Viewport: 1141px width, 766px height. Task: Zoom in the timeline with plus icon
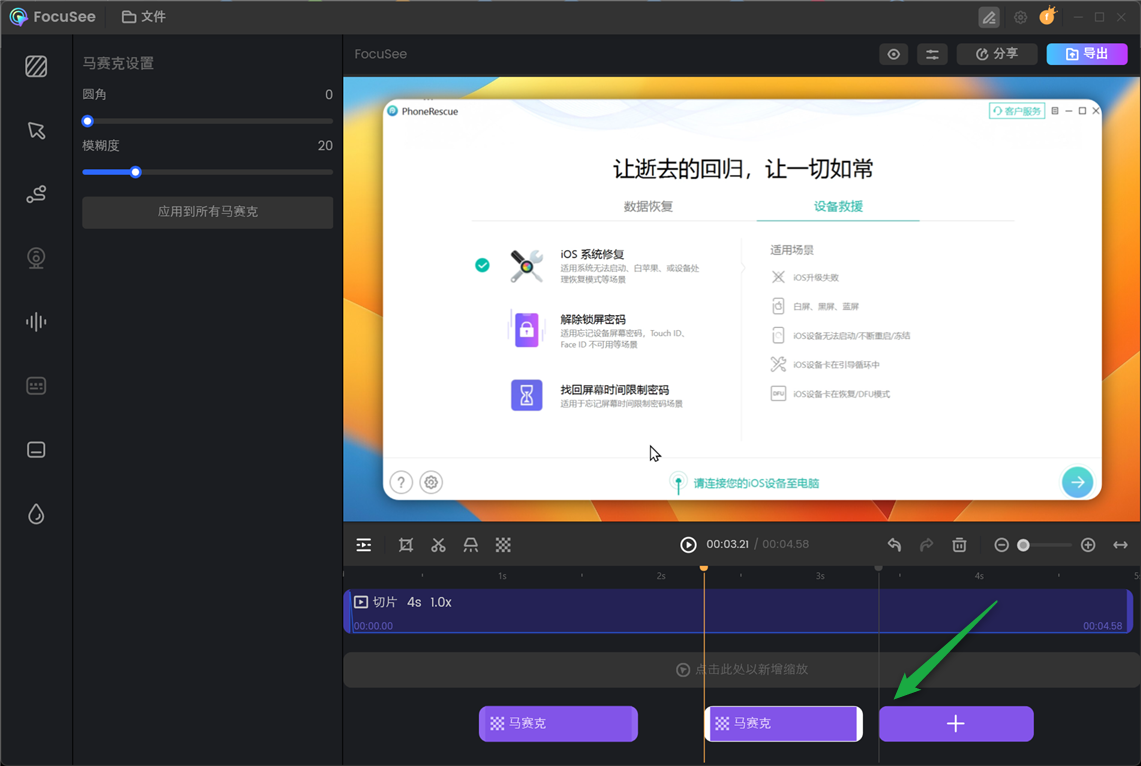click(x=1088, y=545)
